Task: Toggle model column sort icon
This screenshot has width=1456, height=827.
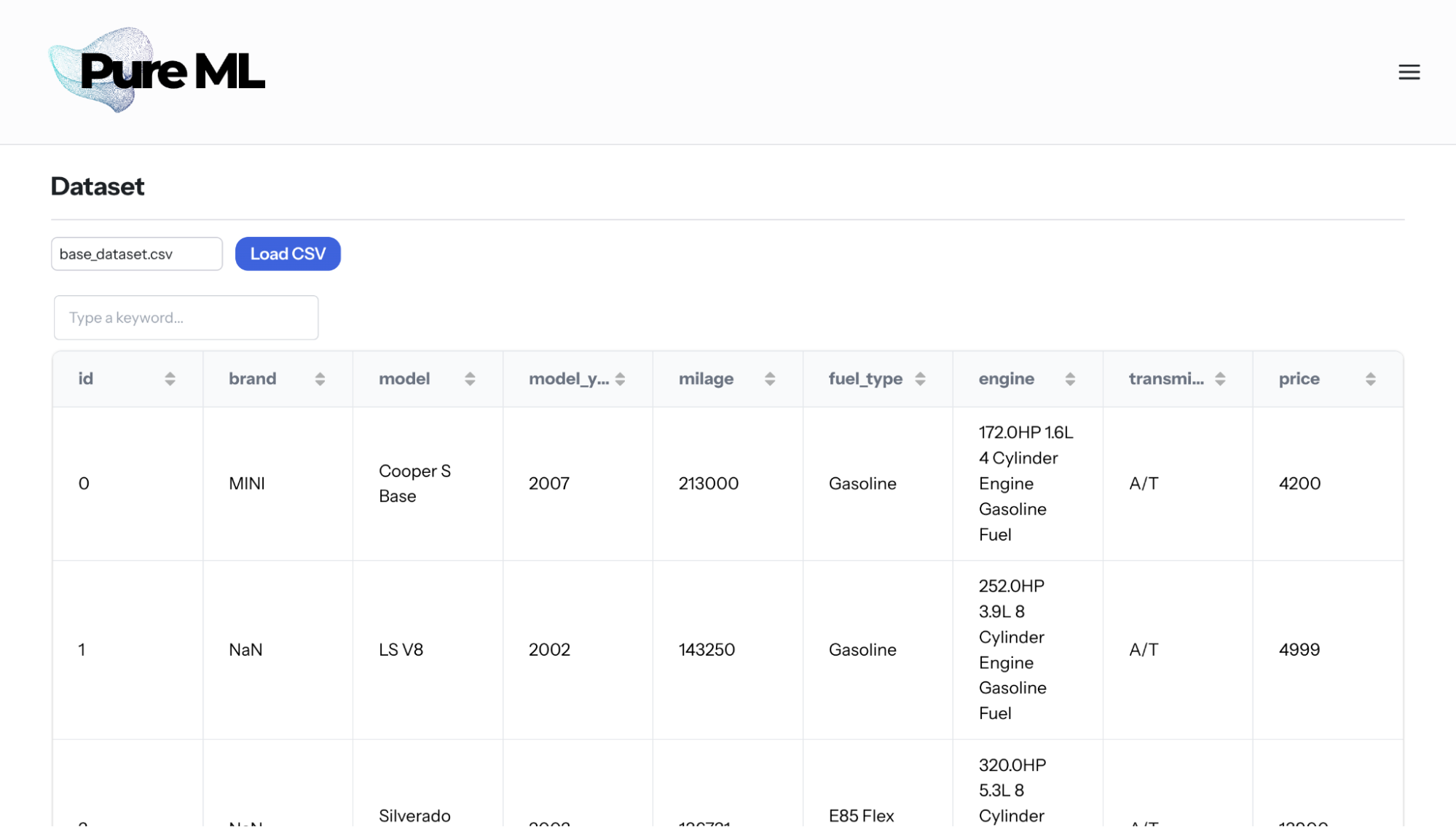Action: point(470,379)
